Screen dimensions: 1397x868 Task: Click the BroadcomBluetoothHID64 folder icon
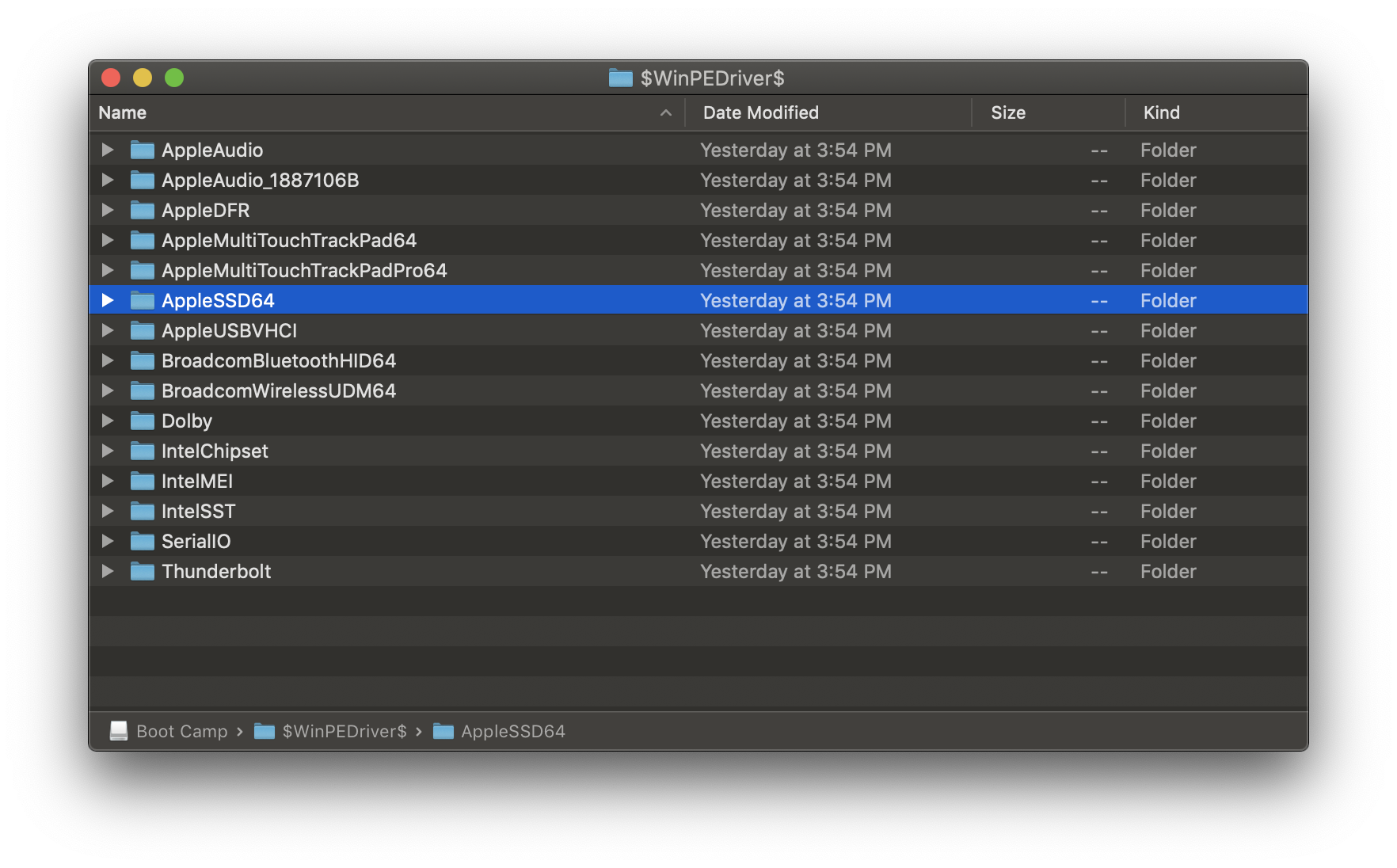[143, 360]
